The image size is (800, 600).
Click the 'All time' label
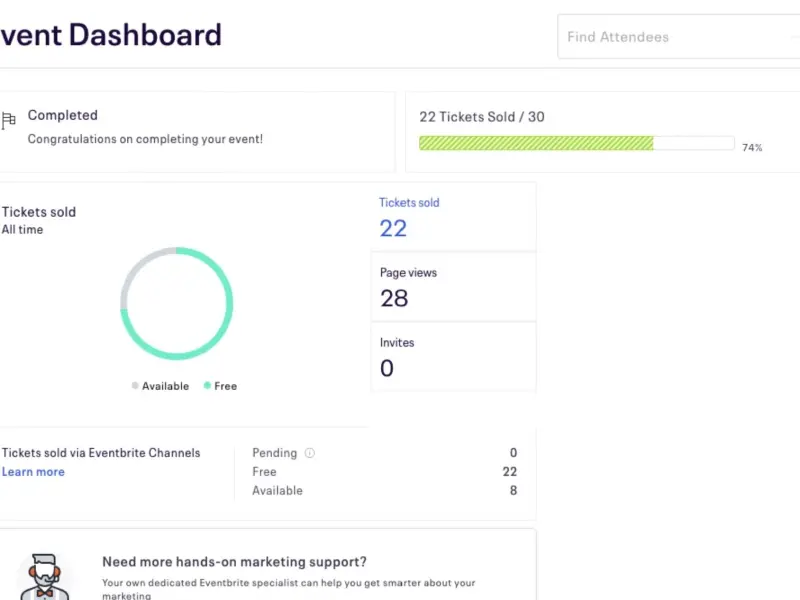point(22,230)
